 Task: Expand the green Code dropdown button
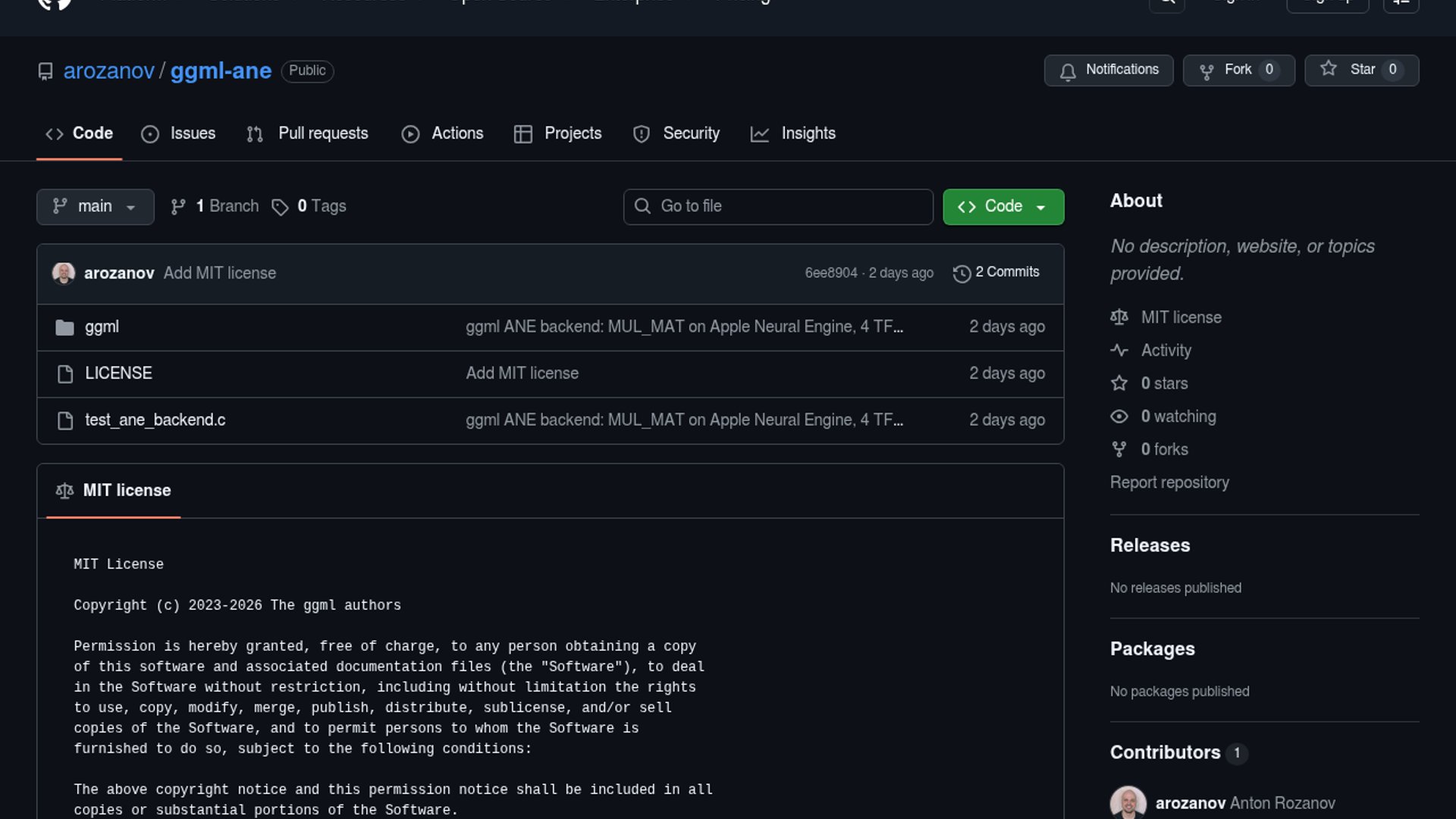1003,206
